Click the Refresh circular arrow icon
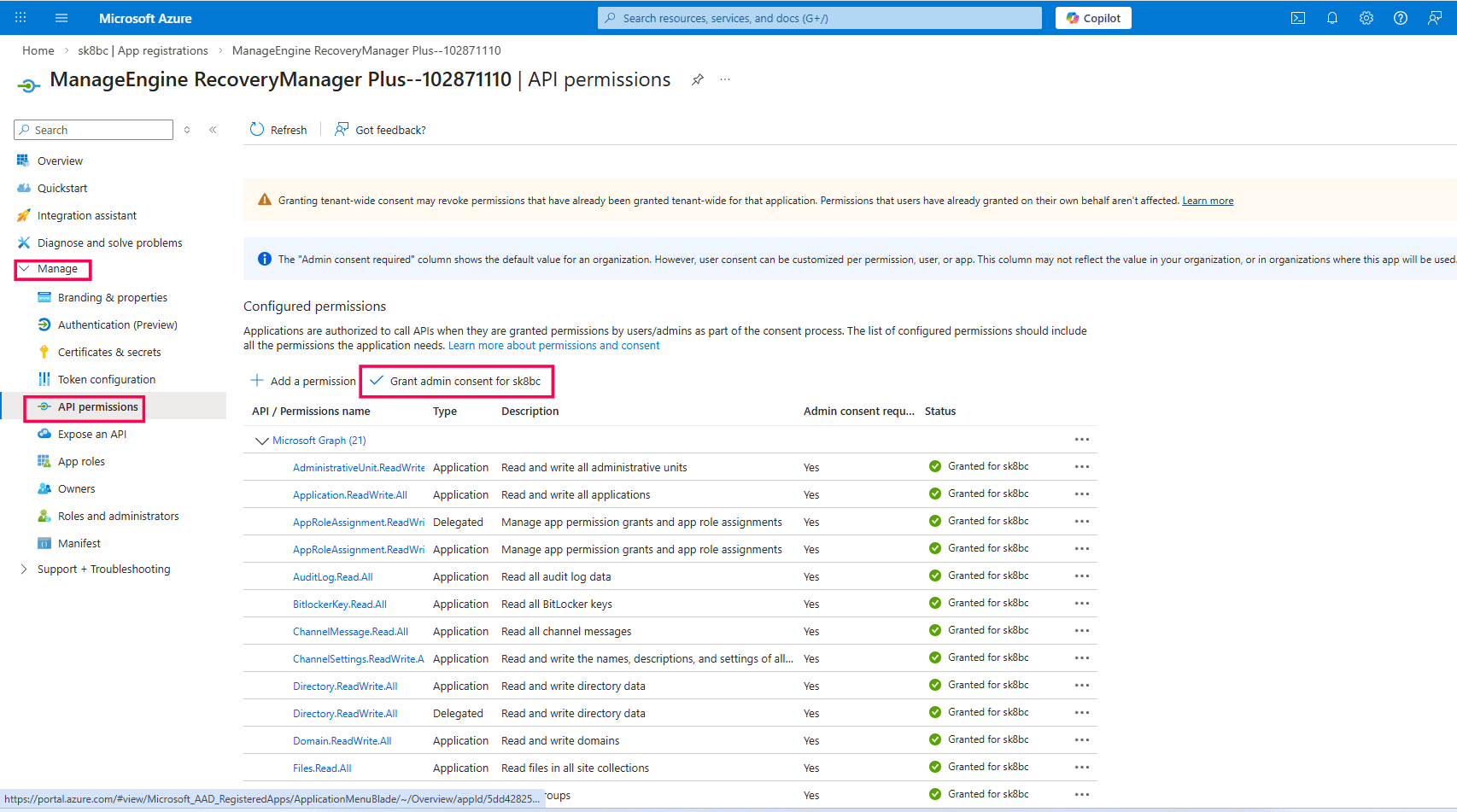Image resolution: width=1457 pixels, height=812 pixels. (257, 129)
